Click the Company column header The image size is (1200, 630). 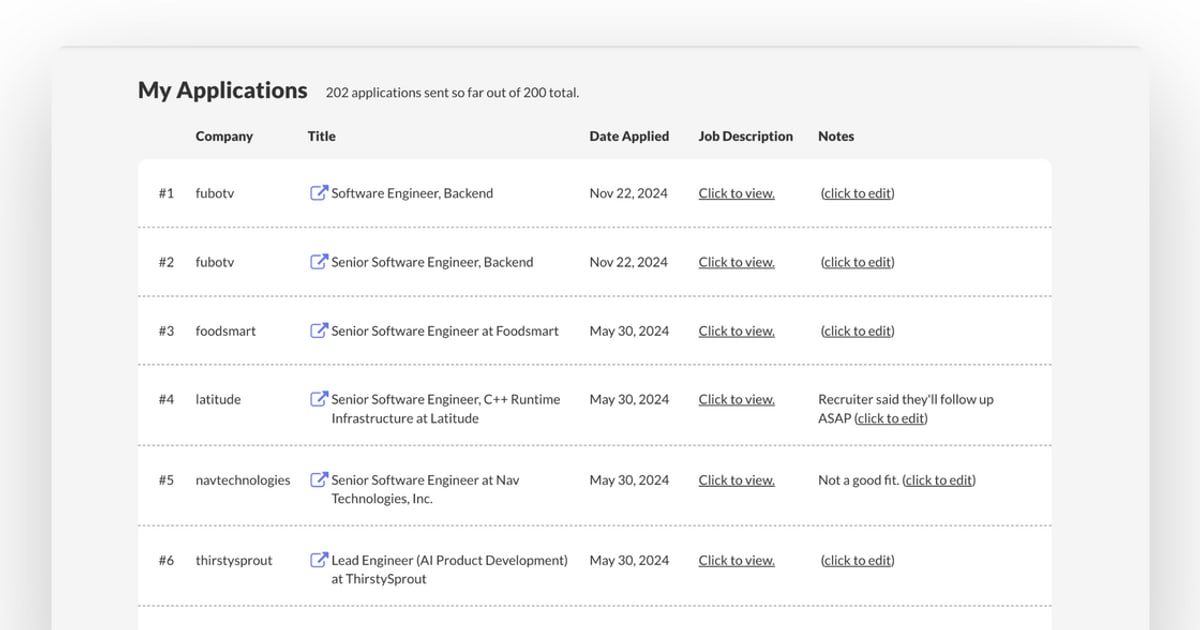coord(224,136)
